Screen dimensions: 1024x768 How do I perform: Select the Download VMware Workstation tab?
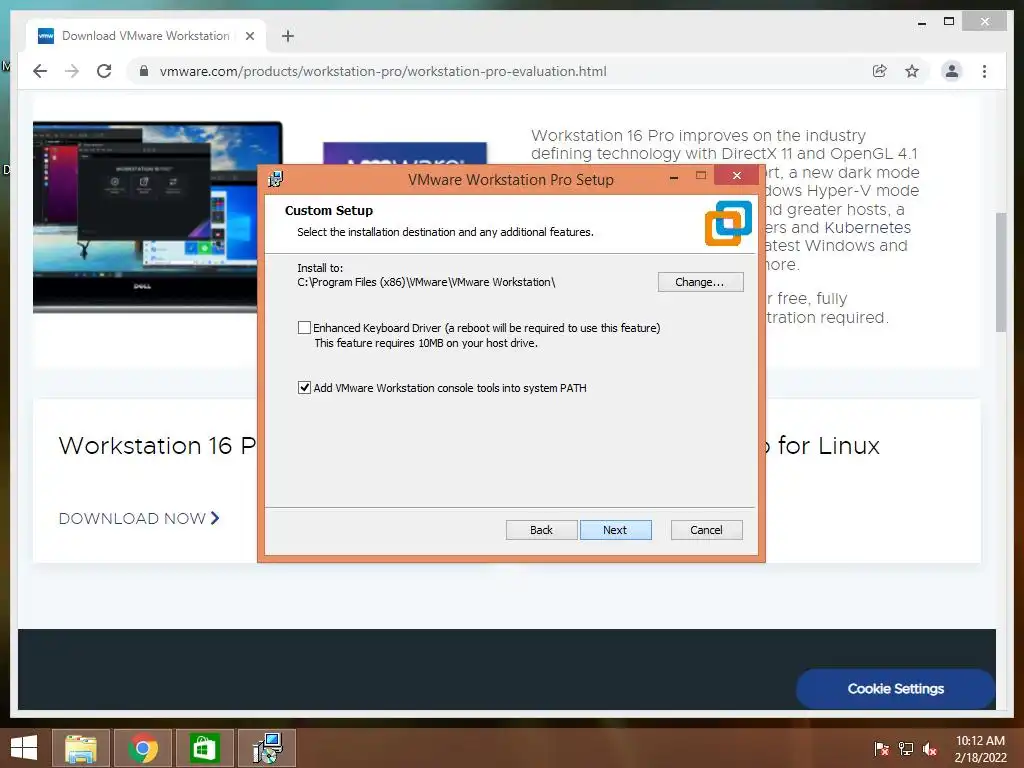(x=146, y=36)
